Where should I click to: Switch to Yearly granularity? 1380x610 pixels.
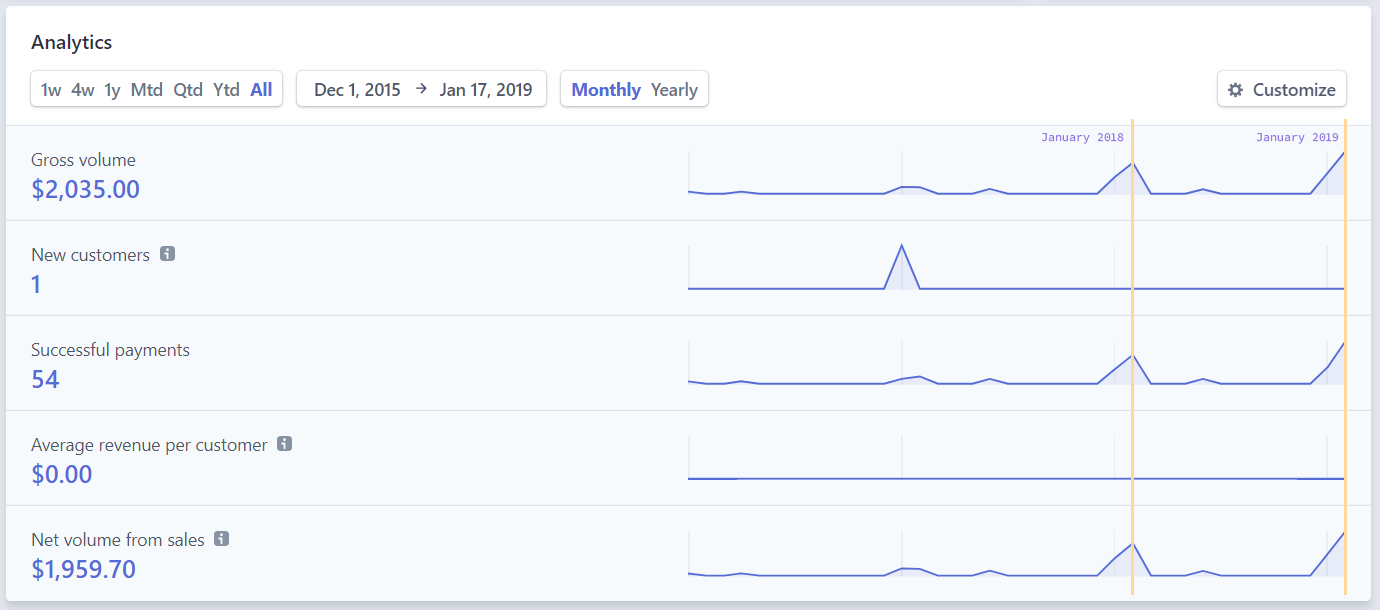click(674, 90)
